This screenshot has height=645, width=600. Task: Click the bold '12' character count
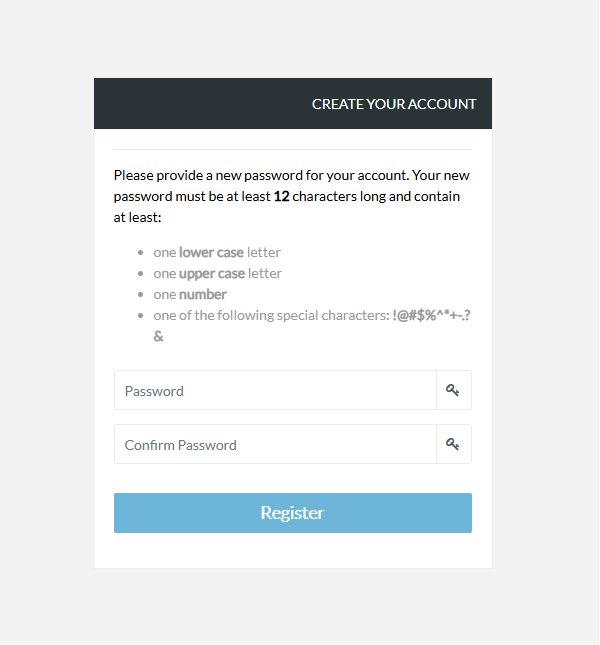pos(282,197)
